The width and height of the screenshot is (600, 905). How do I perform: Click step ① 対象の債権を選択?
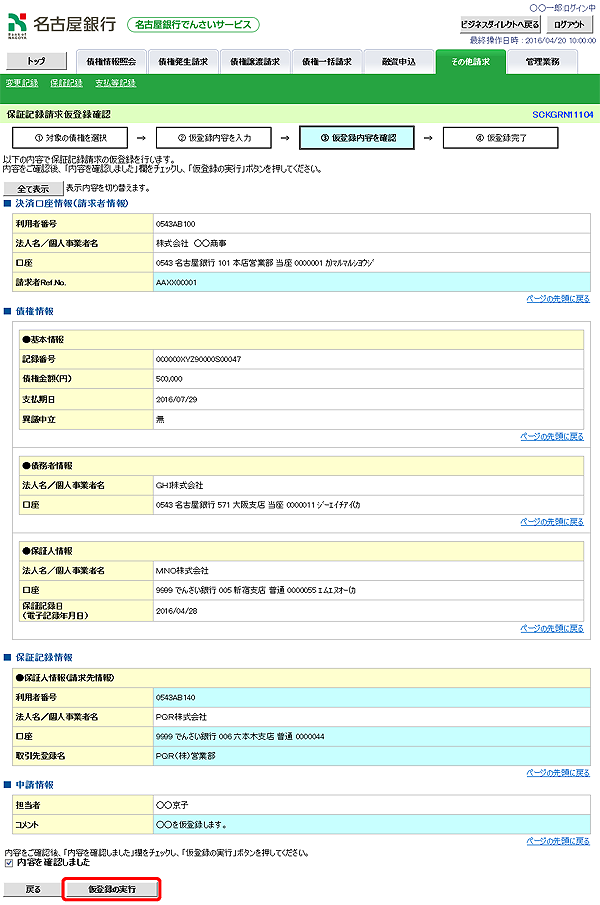[70, 138]
